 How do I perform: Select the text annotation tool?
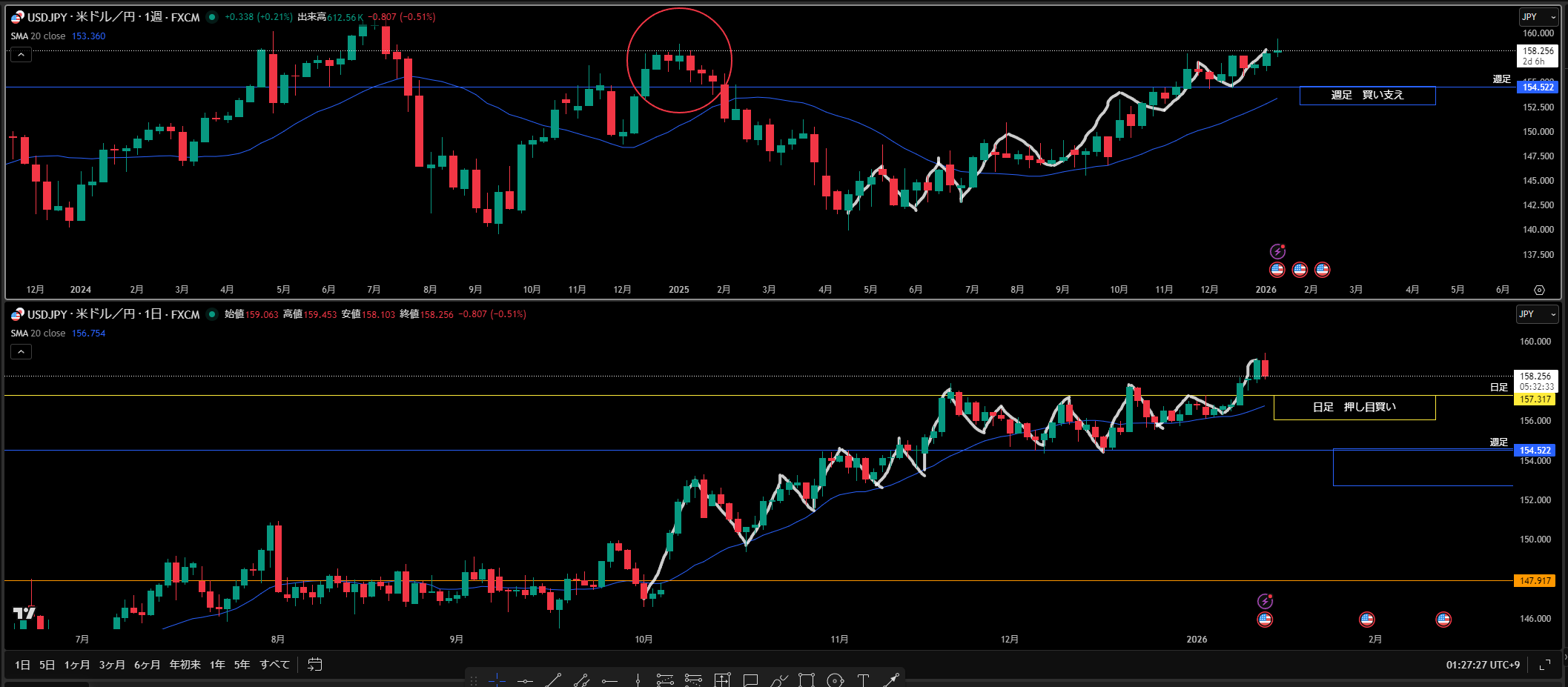pos(863,680)
